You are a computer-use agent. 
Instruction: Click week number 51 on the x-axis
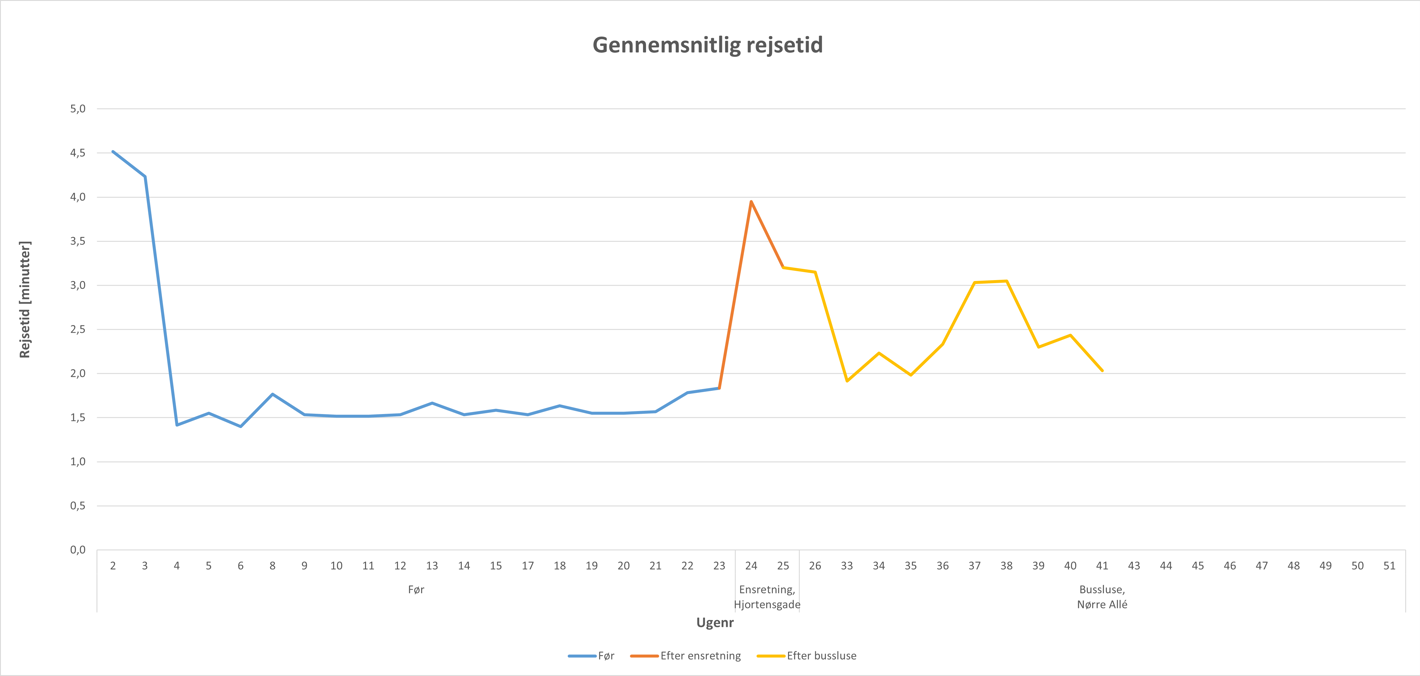click(x=1389, y=566)
